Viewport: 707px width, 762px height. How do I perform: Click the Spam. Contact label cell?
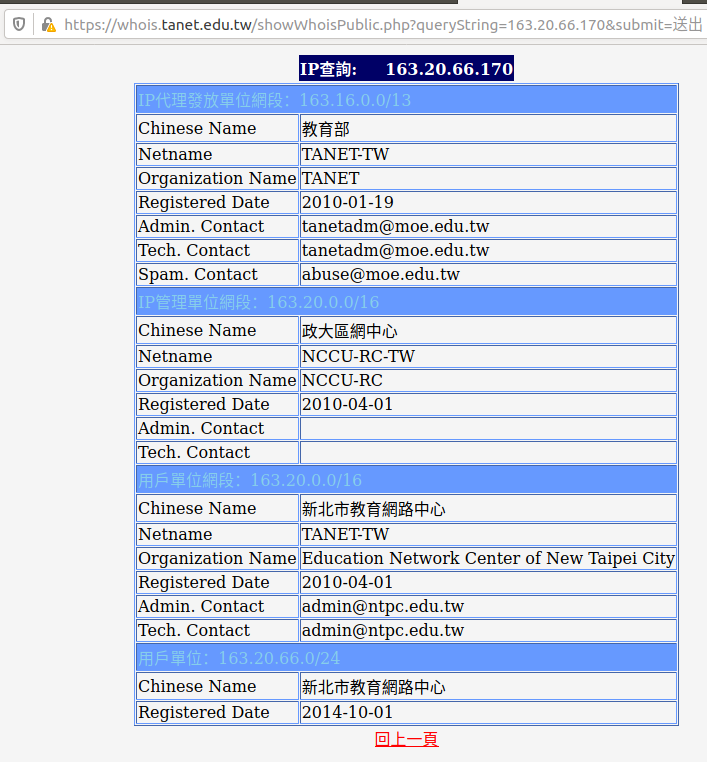(x=217, y=274)
